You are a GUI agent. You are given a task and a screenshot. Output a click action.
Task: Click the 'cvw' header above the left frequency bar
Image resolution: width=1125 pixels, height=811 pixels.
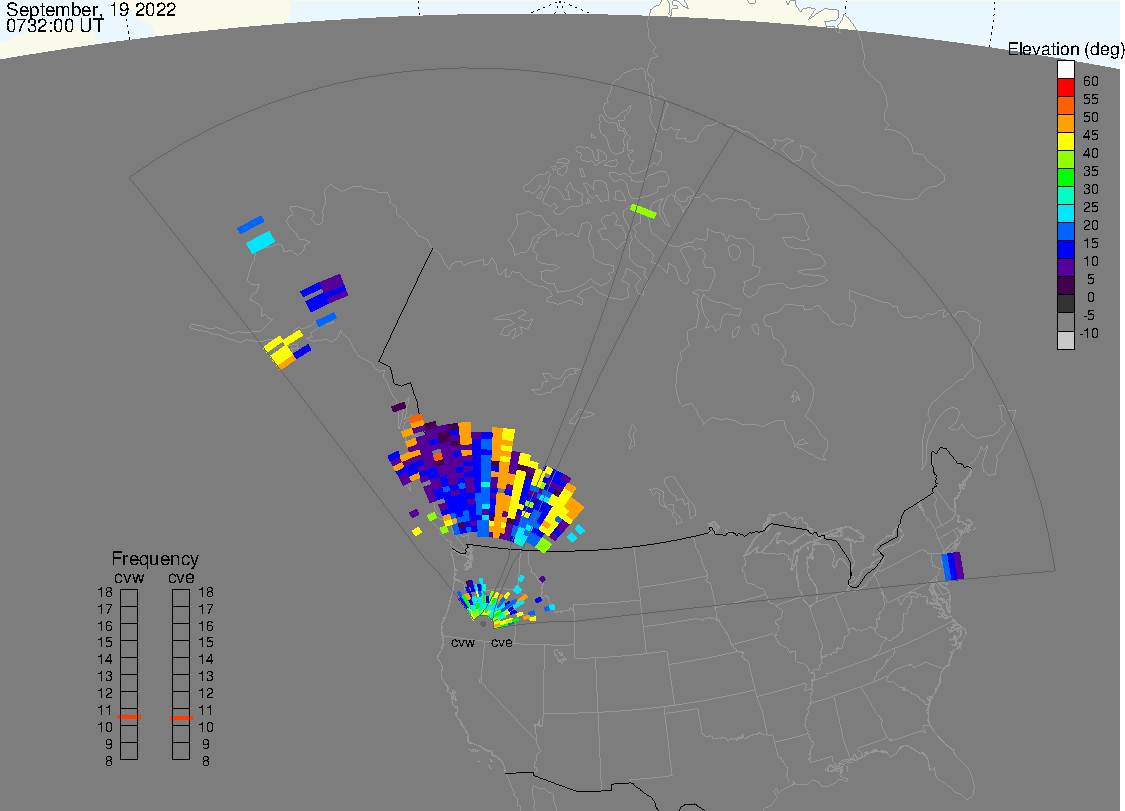point(129,578)
